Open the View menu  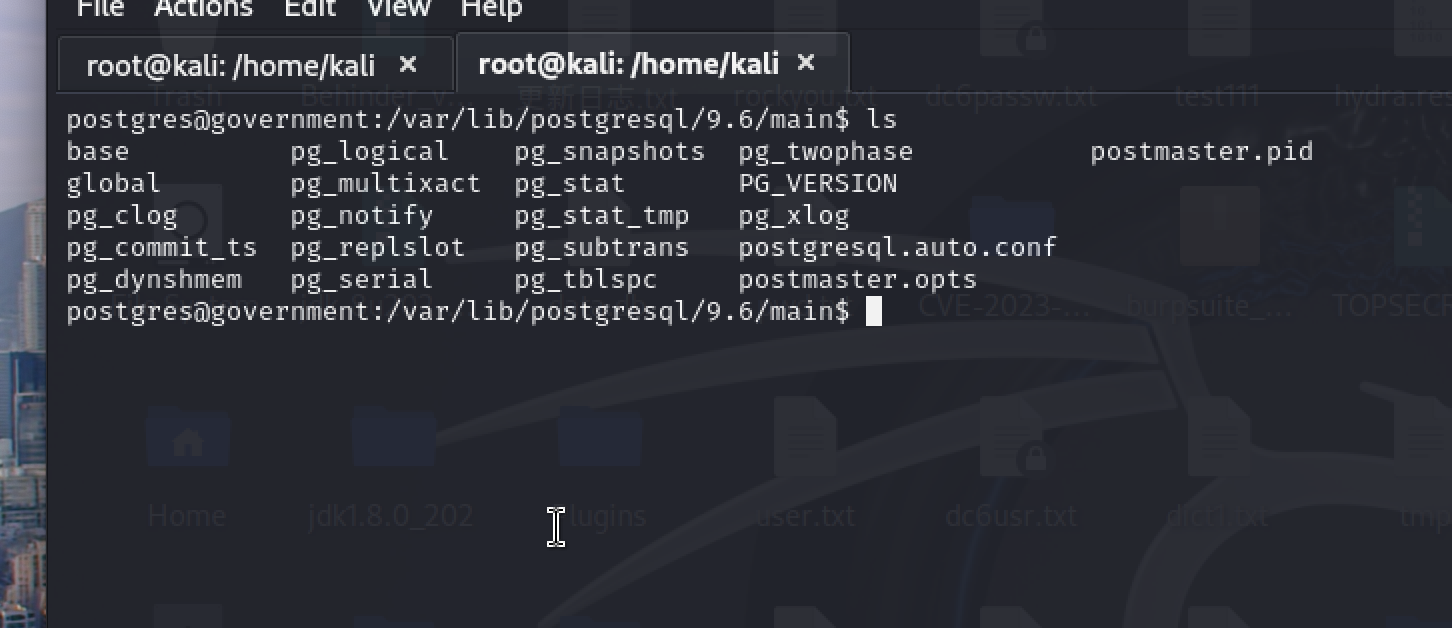pyautogui.click(x=398, y=9)
